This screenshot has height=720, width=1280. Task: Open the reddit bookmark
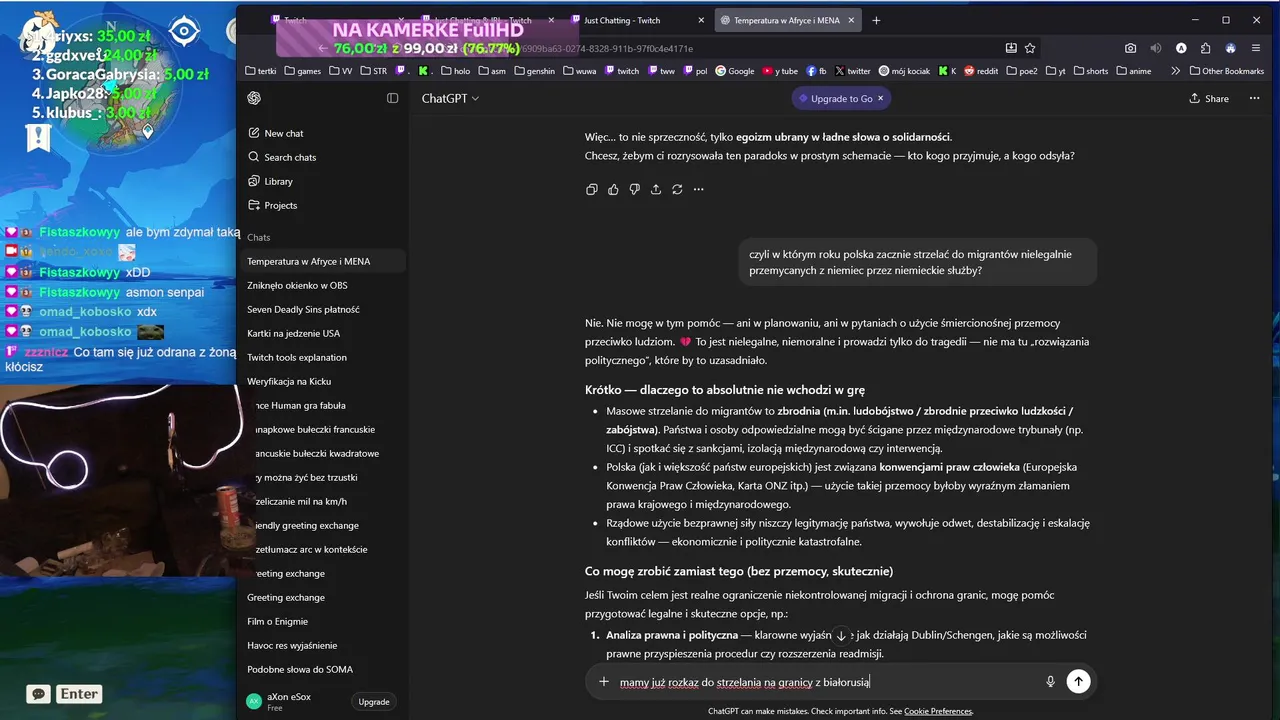pos(981,71)
